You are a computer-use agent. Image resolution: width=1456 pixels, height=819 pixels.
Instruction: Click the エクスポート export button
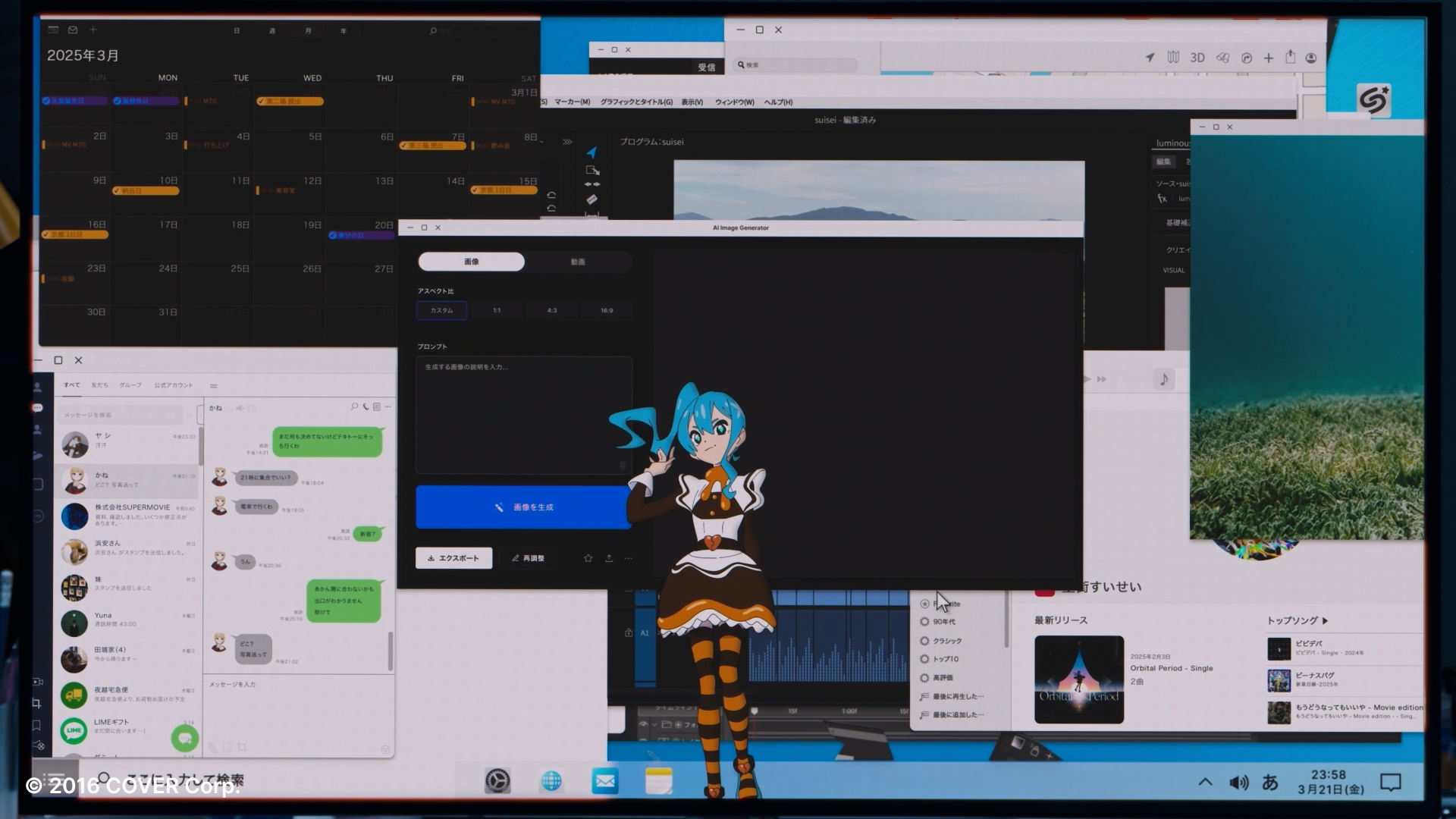453,558
